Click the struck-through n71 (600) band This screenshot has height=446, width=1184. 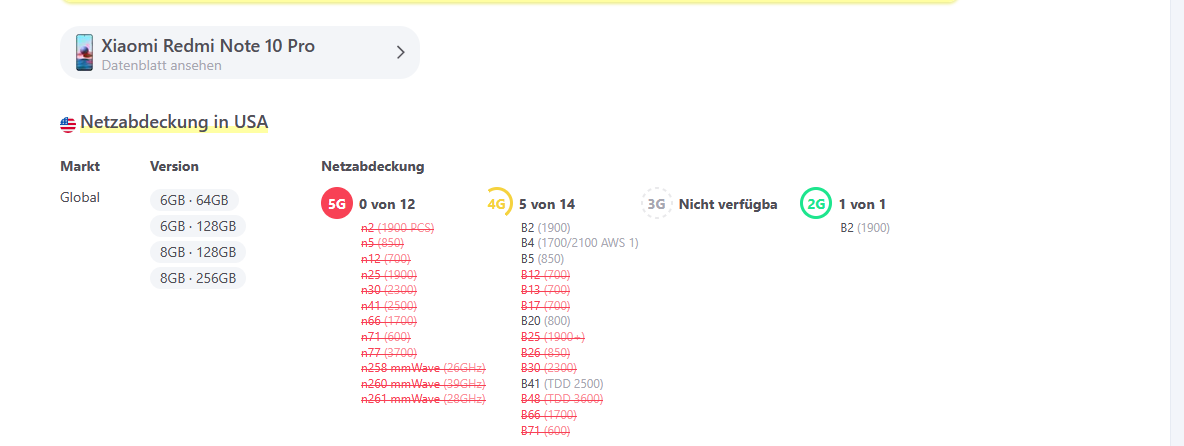[386, 337]
